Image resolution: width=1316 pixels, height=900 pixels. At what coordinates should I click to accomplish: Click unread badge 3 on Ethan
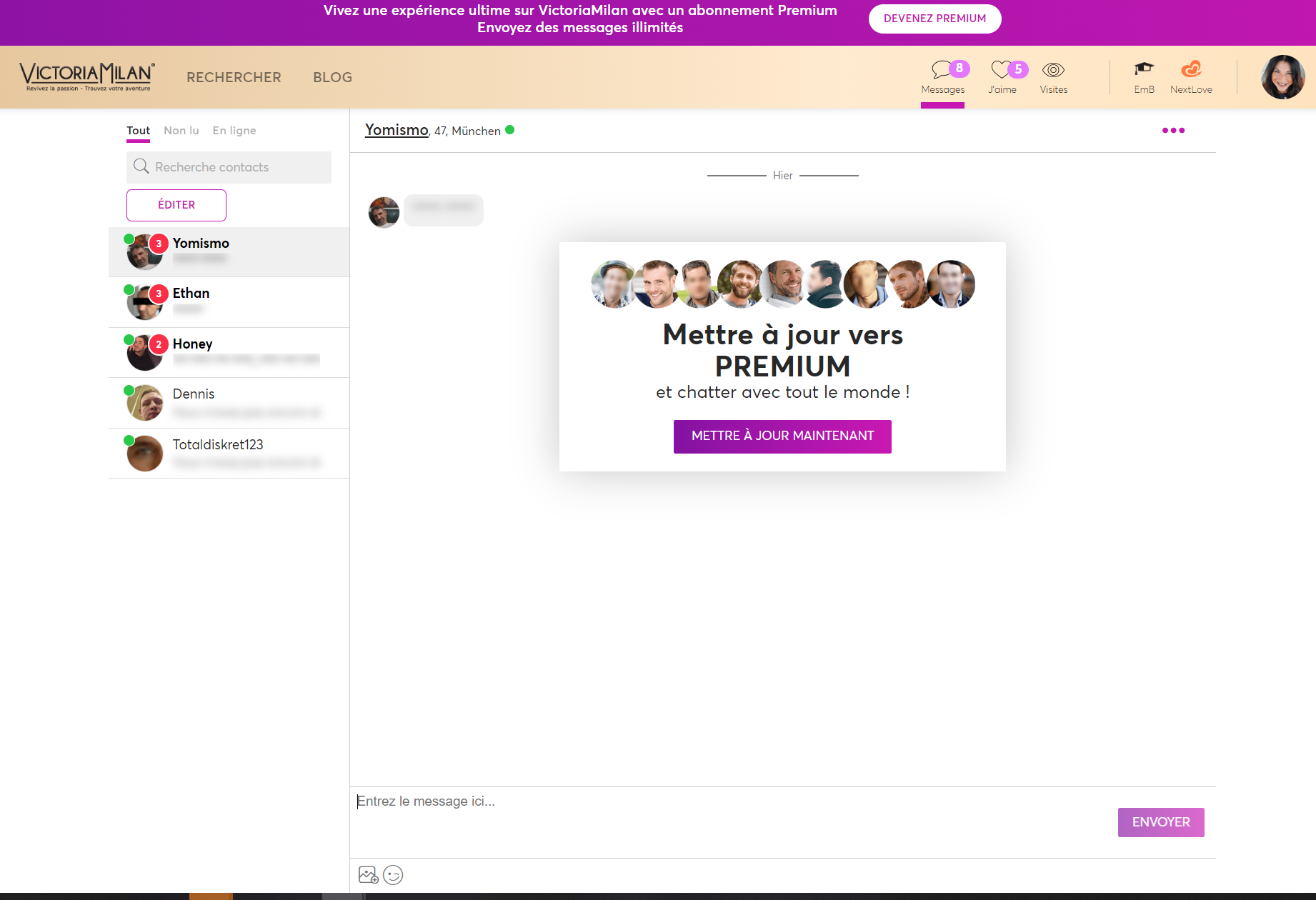(159, 294)
